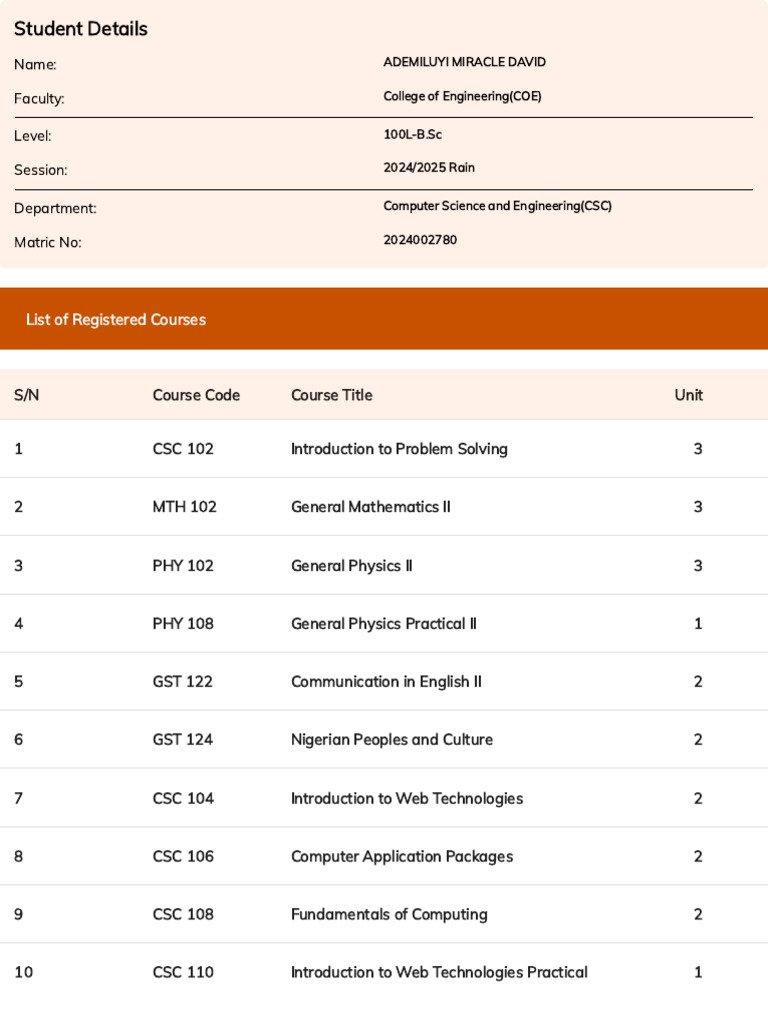The width and height of the screenshot is (768, 1024).
Task: Click course code 'GST 124'
Action: (x=183, y=739)
